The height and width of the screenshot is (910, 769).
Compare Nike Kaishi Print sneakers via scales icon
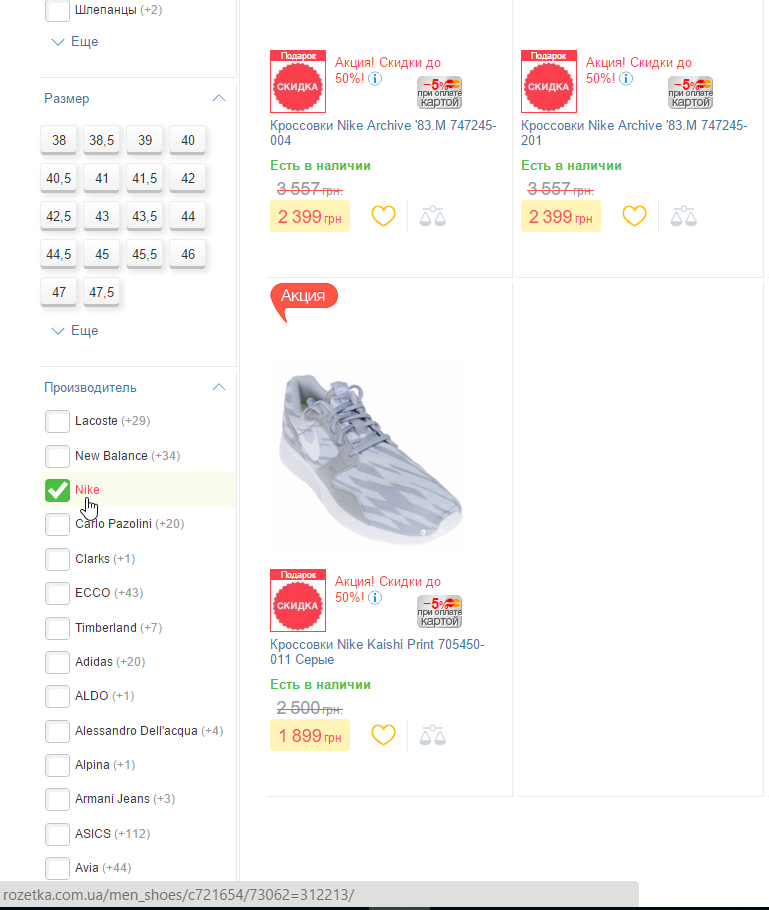433,735
